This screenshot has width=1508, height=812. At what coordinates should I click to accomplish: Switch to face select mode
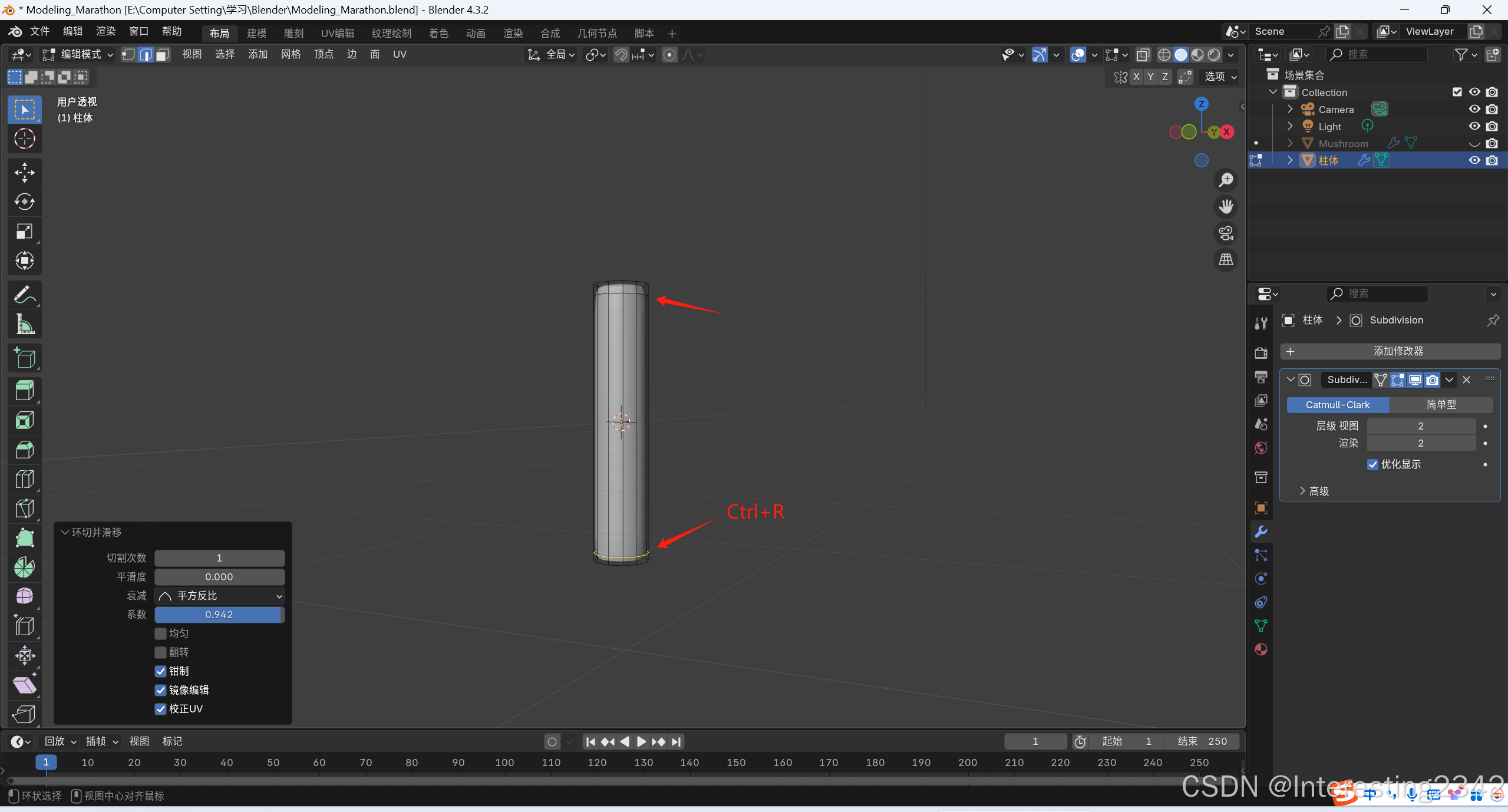tap(163, 55)
